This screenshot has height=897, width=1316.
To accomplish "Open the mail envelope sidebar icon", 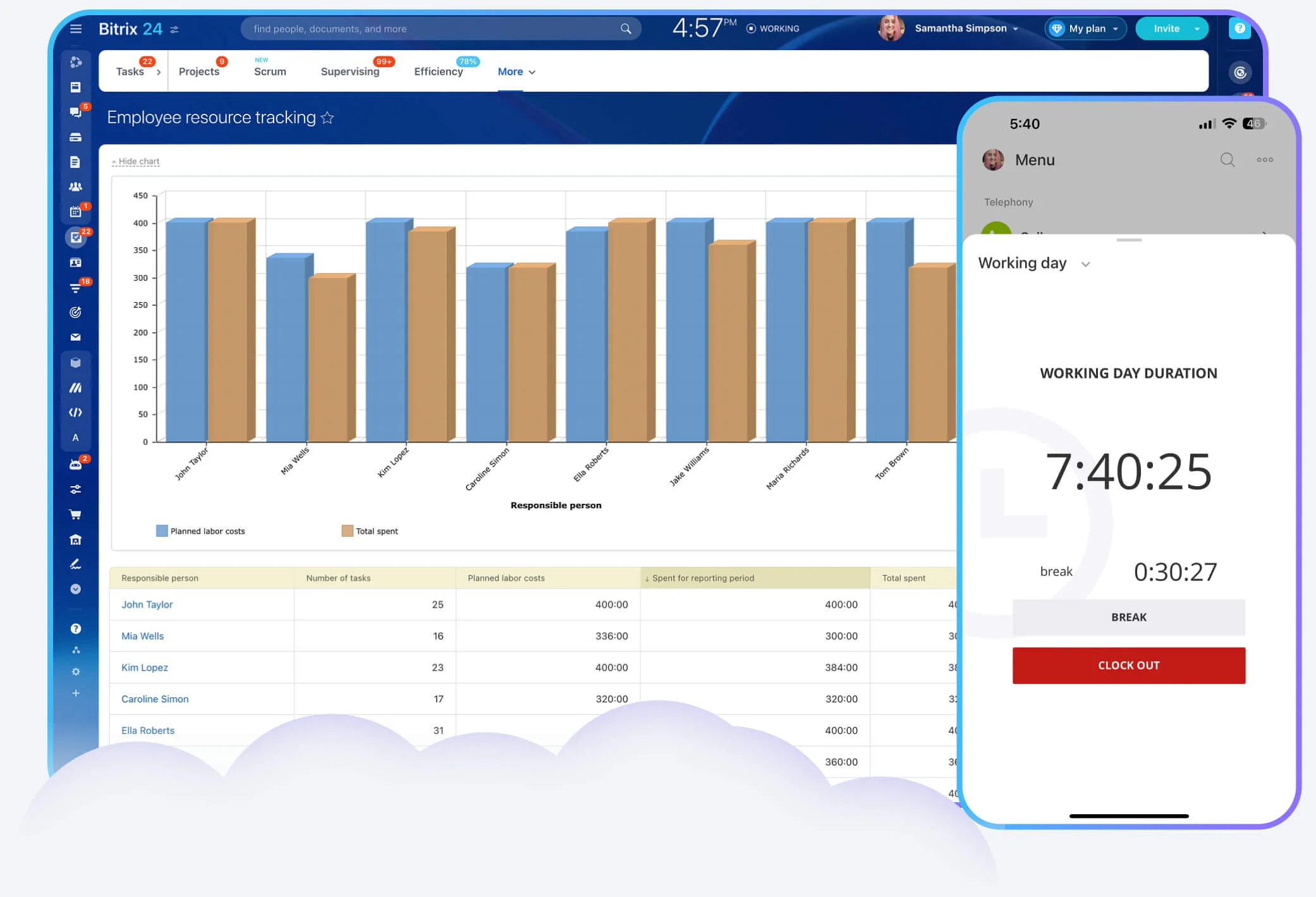I will (75, 337).
